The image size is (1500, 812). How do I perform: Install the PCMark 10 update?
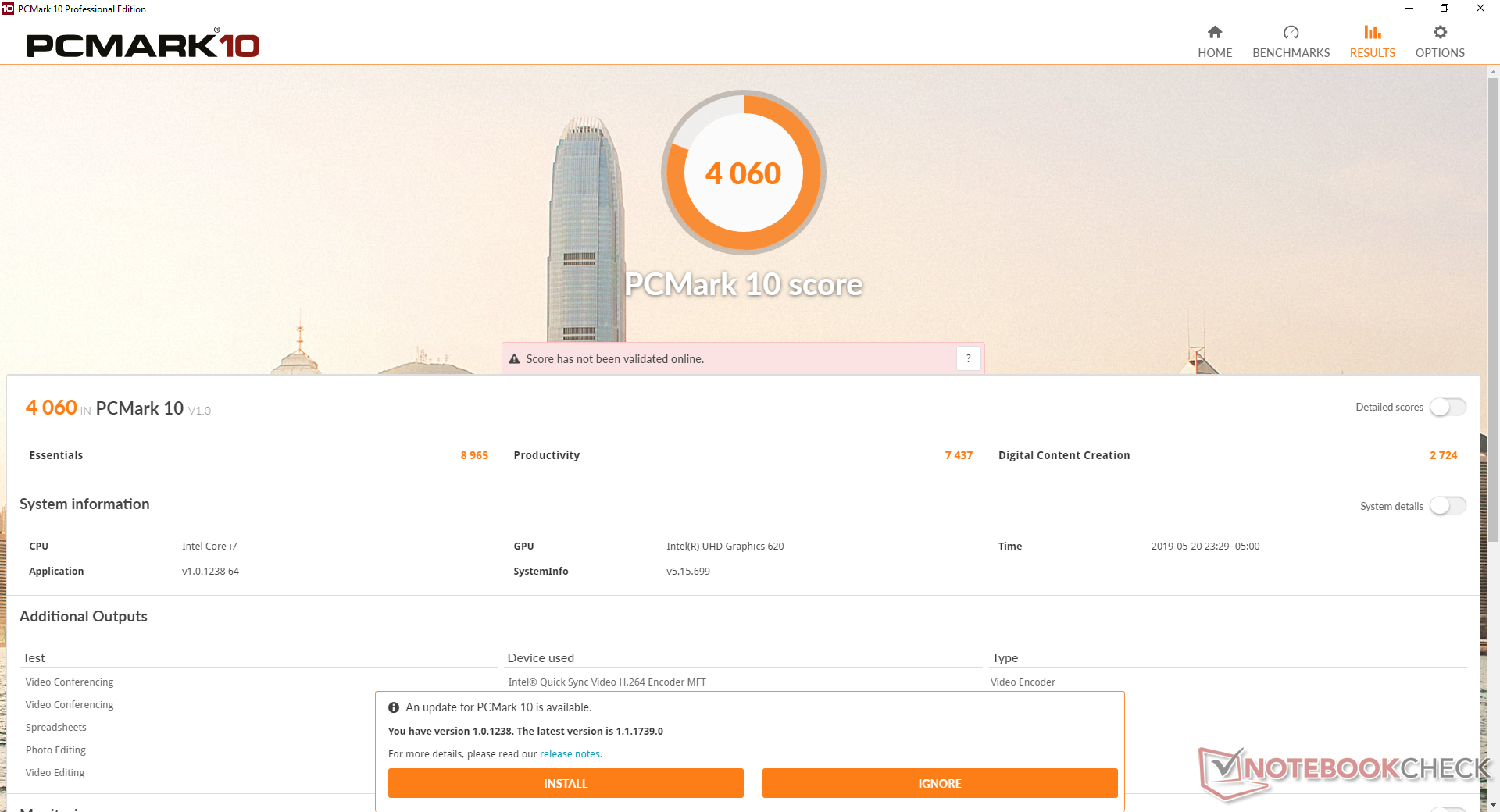click(x=566, y=783)
